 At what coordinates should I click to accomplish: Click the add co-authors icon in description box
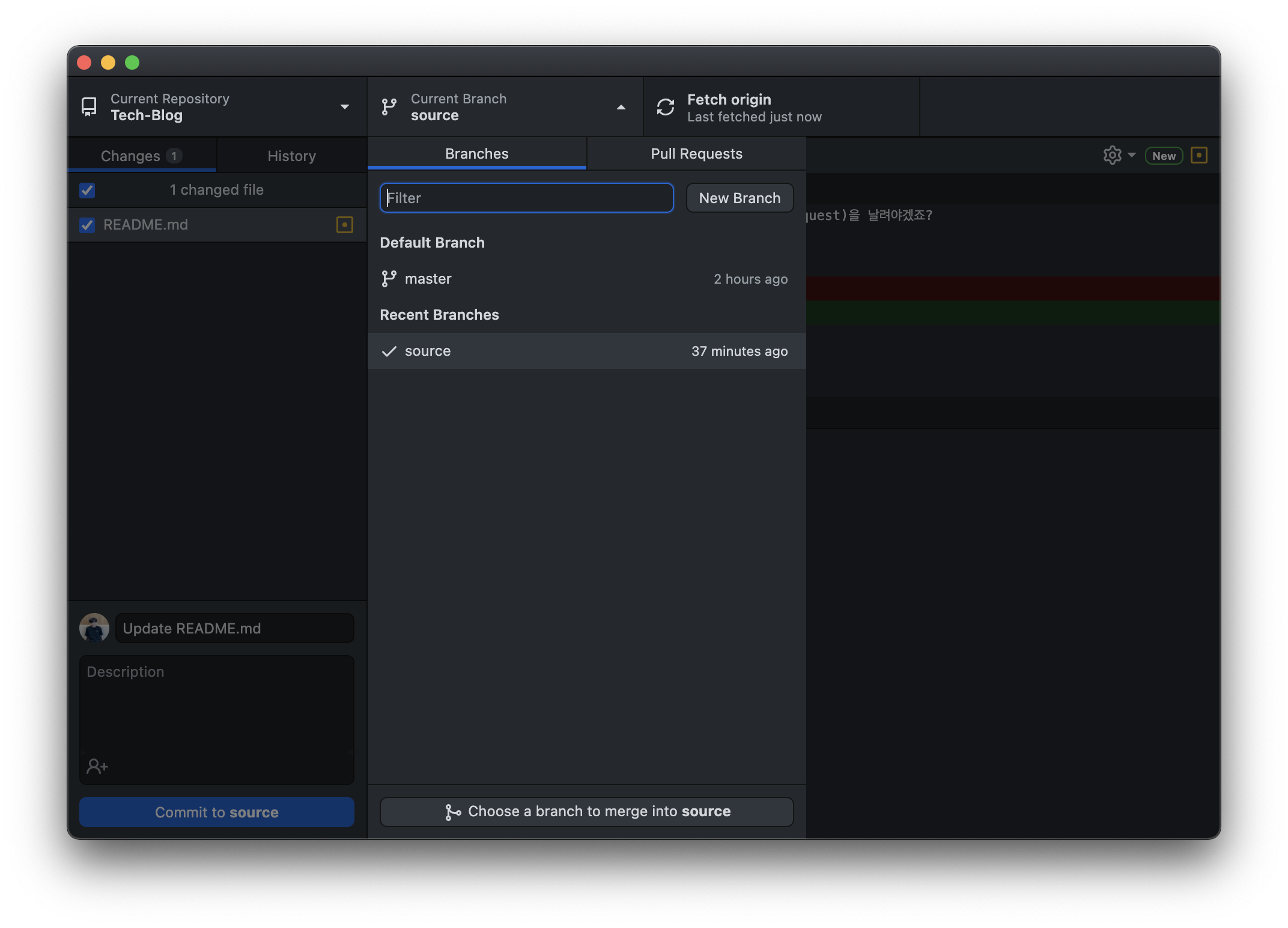coord(97,766)
